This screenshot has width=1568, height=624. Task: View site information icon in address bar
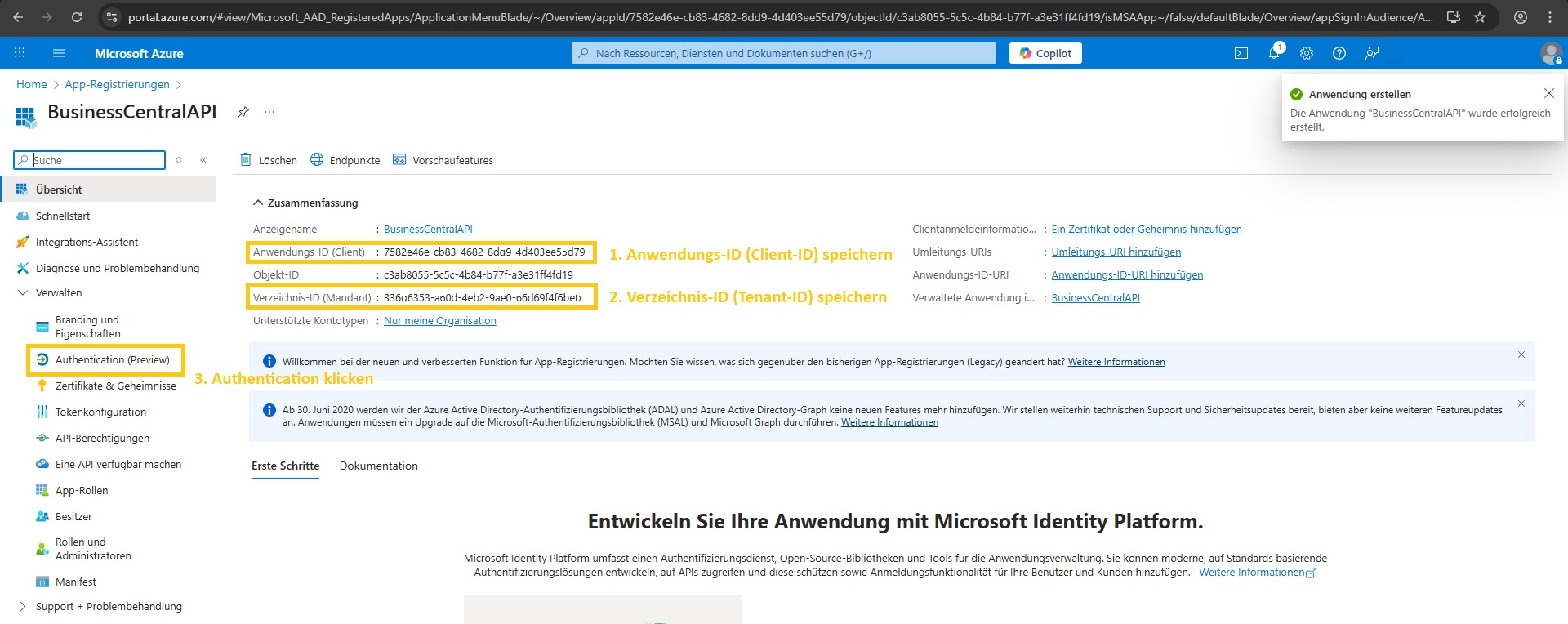coord(112,17)
